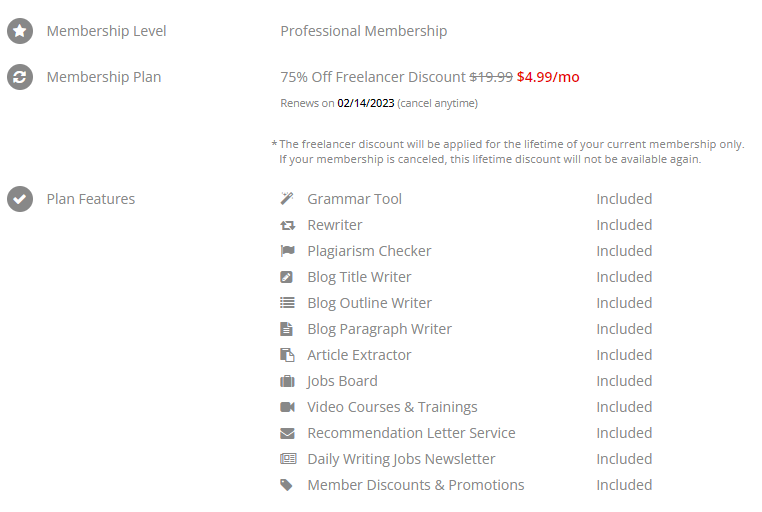The width and height of the screenshot is (762, 512).
Task: Click the refresh Membership Plan icon
Action: tap(20, 77)
